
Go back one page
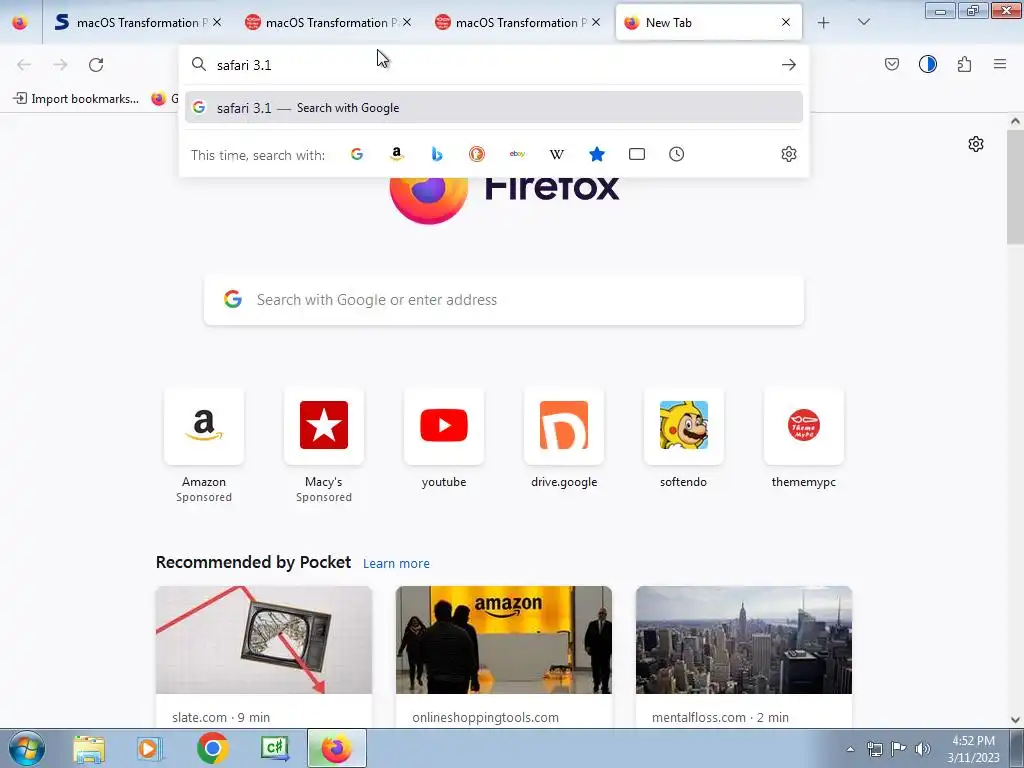pos(24,65)
